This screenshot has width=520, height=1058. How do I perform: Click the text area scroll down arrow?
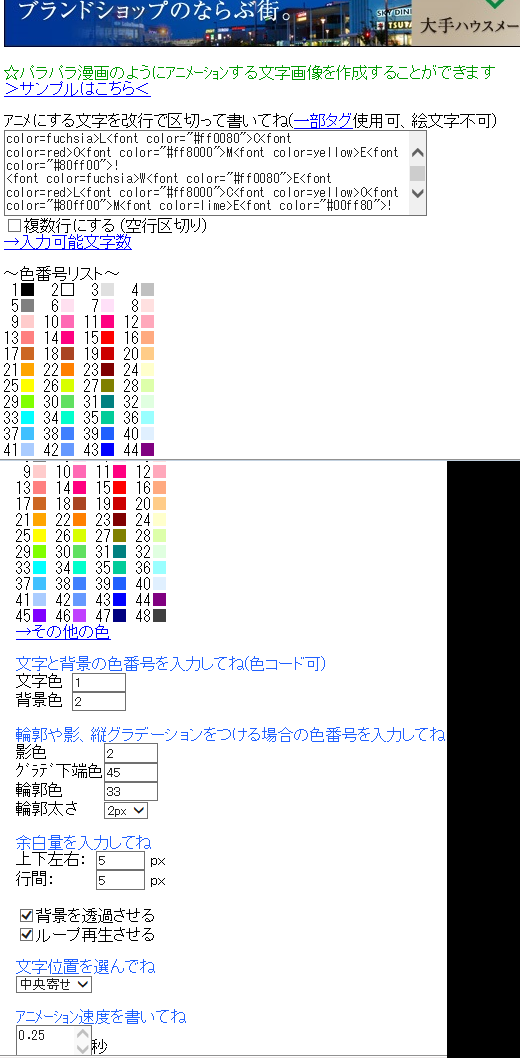(x=417, y=193)
